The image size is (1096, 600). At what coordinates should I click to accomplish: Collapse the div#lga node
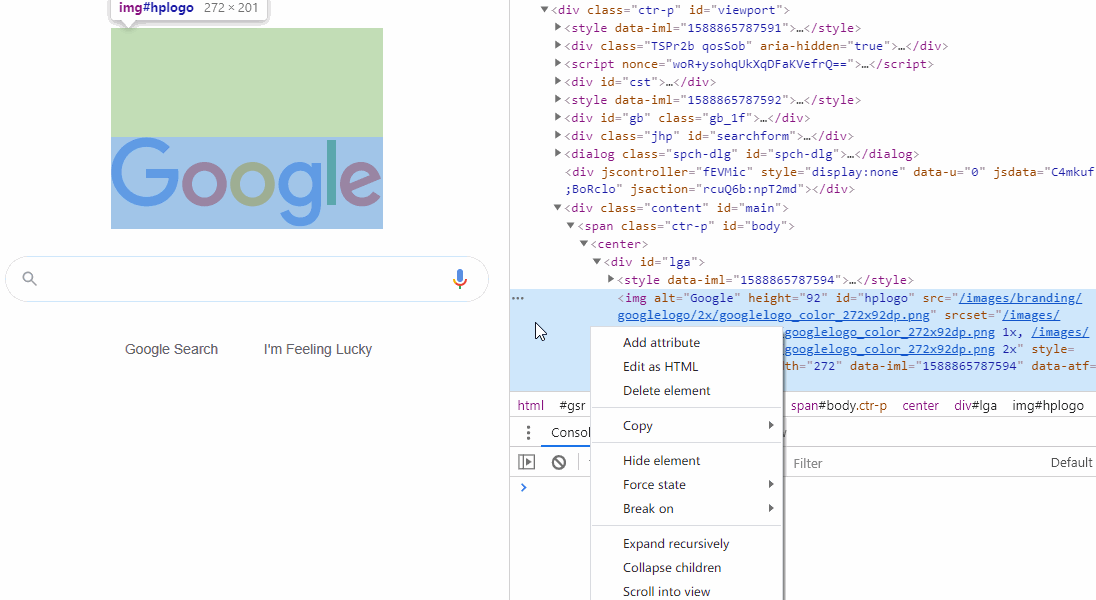pos(597,262)
